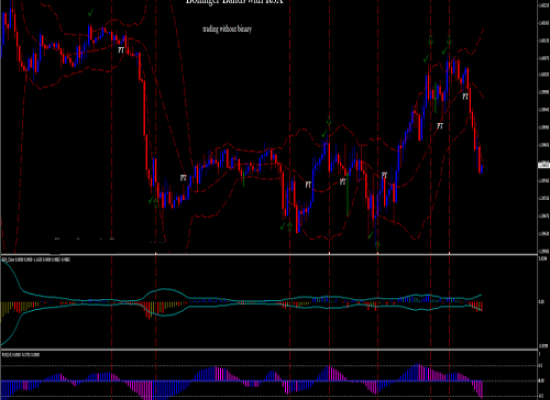Click the Bollinger Bands chart title text
This screenshot has height=400, width=550.
234,2
